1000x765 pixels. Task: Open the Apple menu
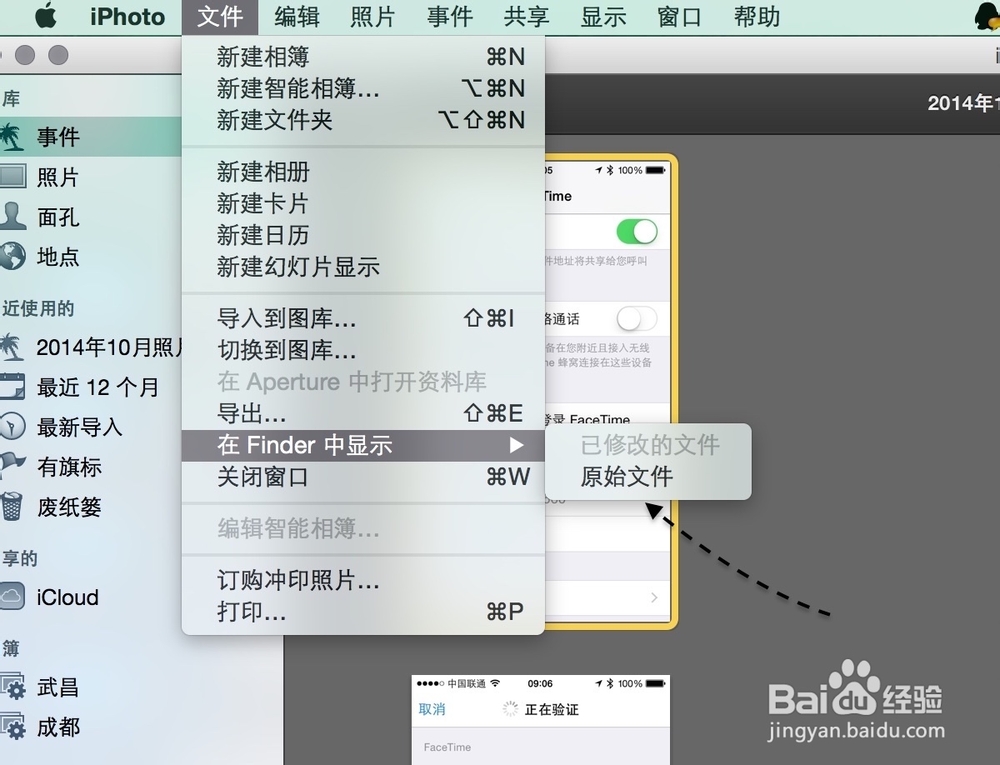pyautogui.click(x=45, y=16)
